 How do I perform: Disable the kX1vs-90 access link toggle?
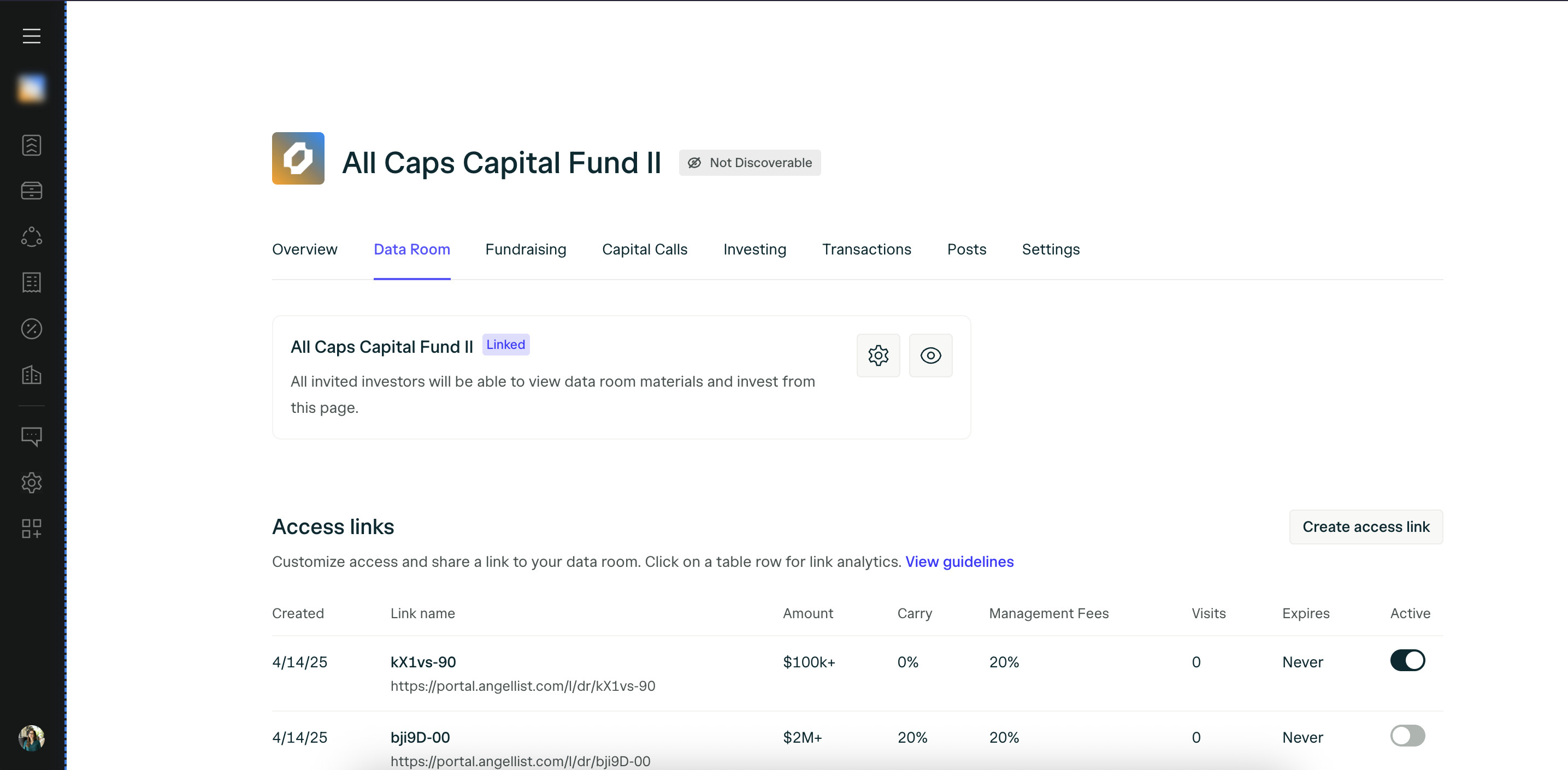tap(1407, 661)
